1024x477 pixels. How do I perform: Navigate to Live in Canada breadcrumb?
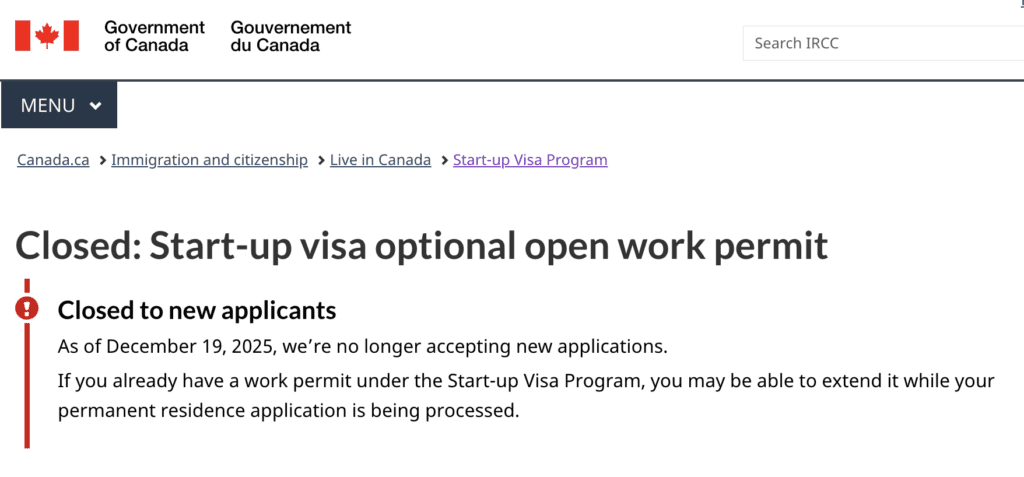pos(380,160)
